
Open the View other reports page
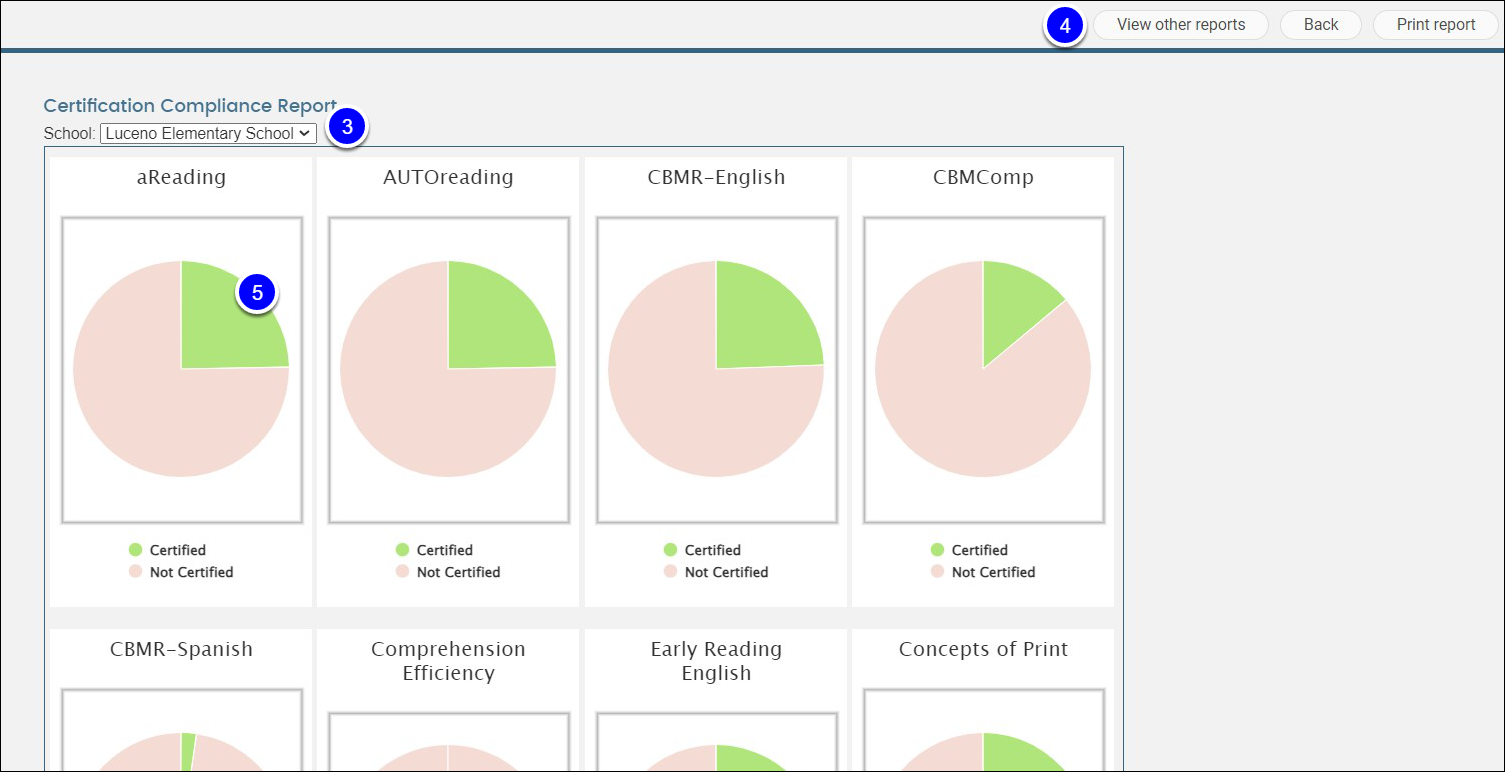[1181, 25]
